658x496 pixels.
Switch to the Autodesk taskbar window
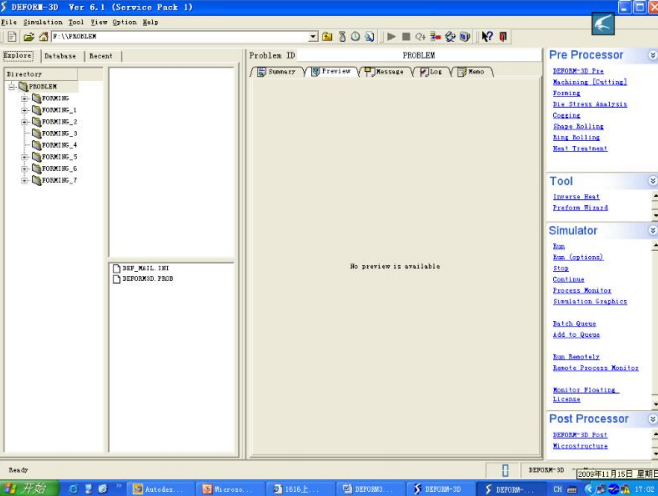pos(159,489)
